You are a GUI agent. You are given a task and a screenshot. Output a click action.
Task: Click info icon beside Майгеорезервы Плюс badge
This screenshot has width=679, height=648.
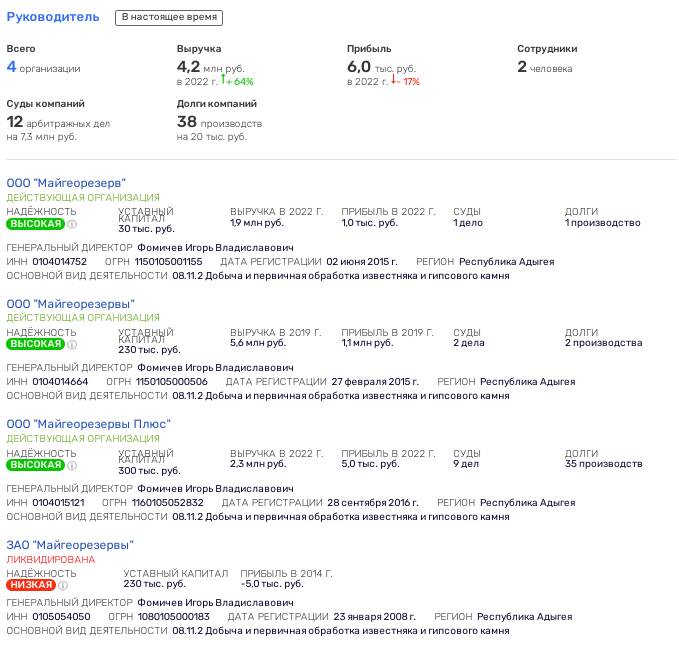click(72, 466)
